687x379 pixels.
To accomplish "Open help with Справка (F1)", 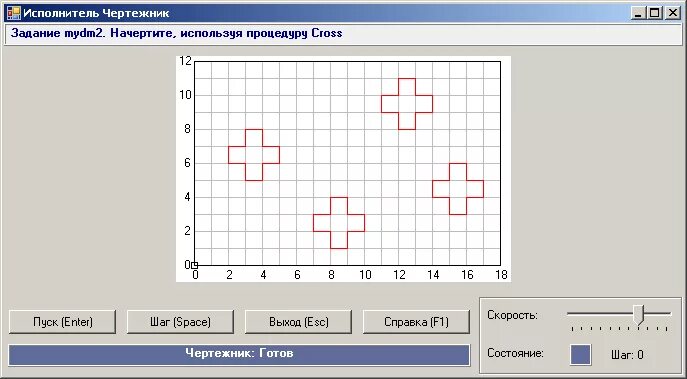I will tap(416, 322).
